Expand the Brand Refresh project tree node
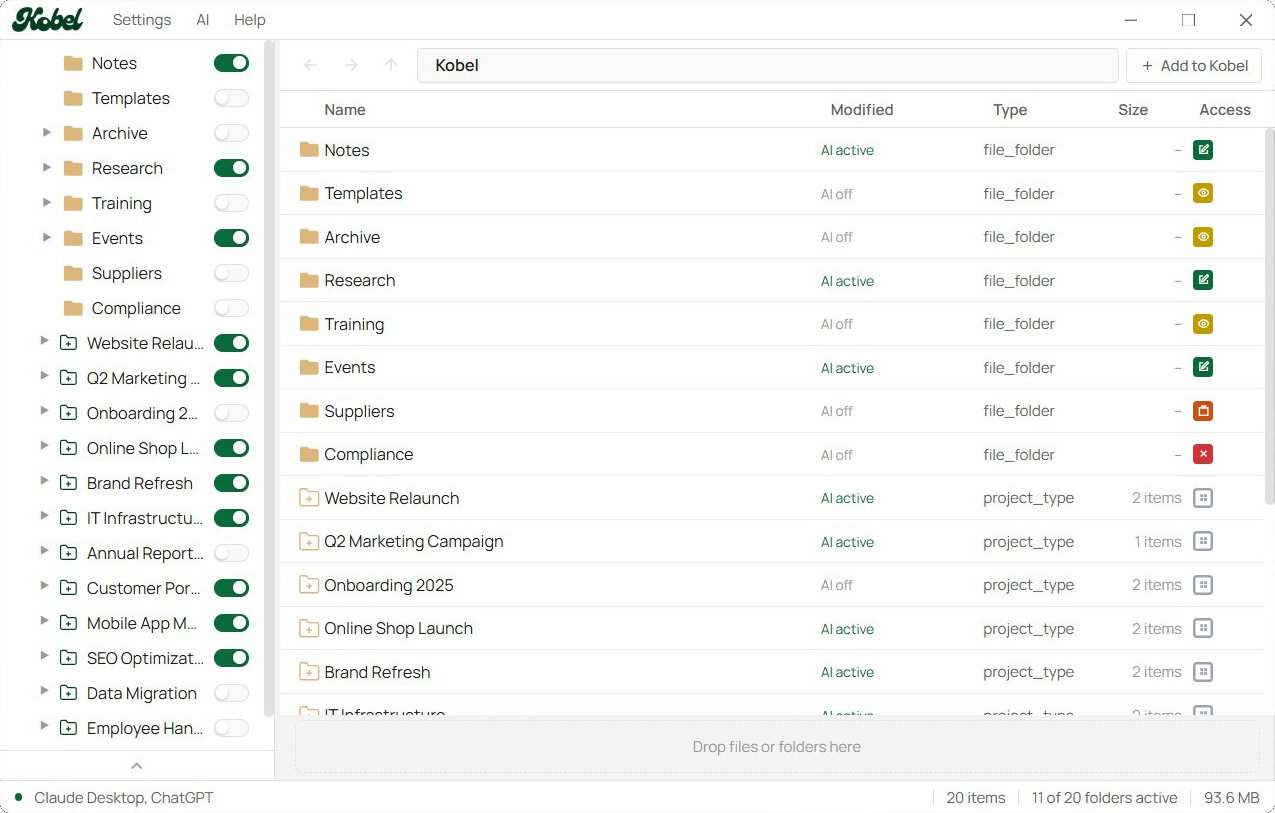1275x813 pixels. tap(43, 482)
